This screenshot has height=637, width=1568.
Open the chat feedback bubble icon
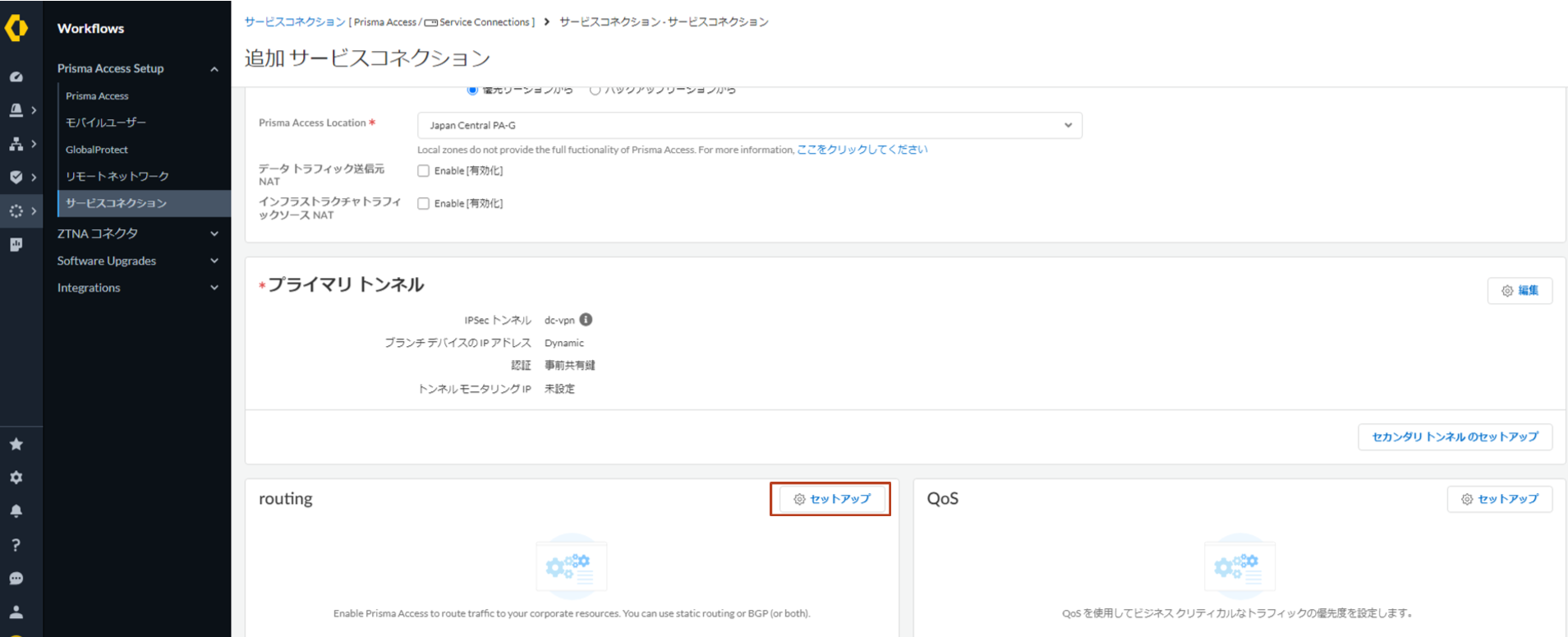pos(16,578)
